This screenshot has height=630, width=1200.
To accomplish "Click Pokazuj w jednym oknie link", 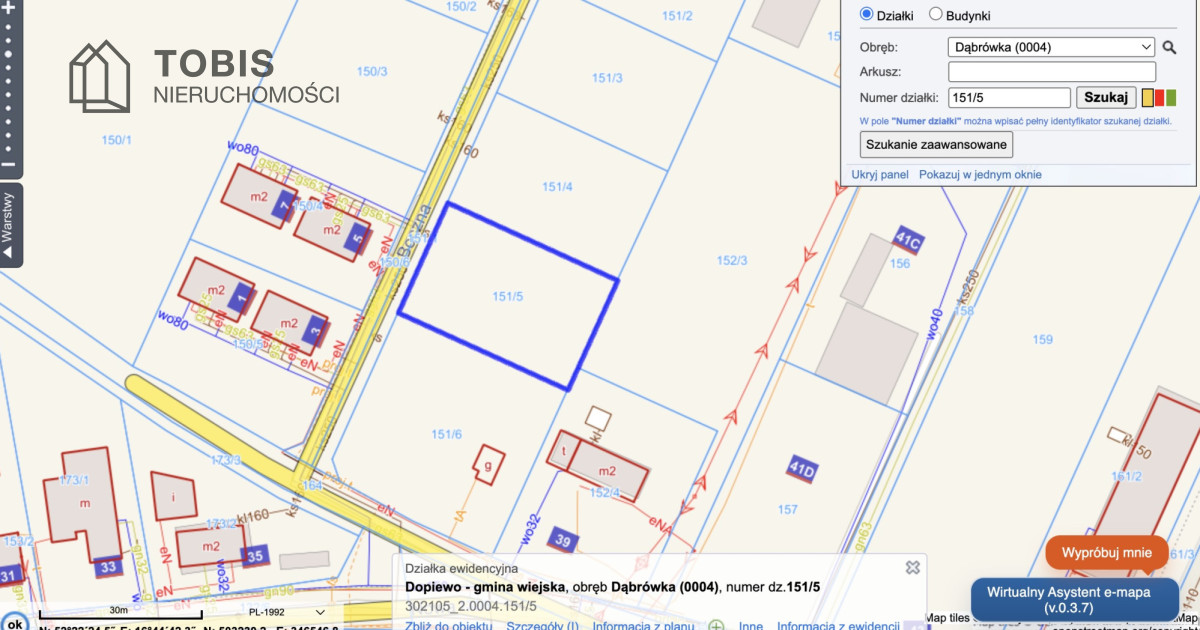I will click(980, 174).
